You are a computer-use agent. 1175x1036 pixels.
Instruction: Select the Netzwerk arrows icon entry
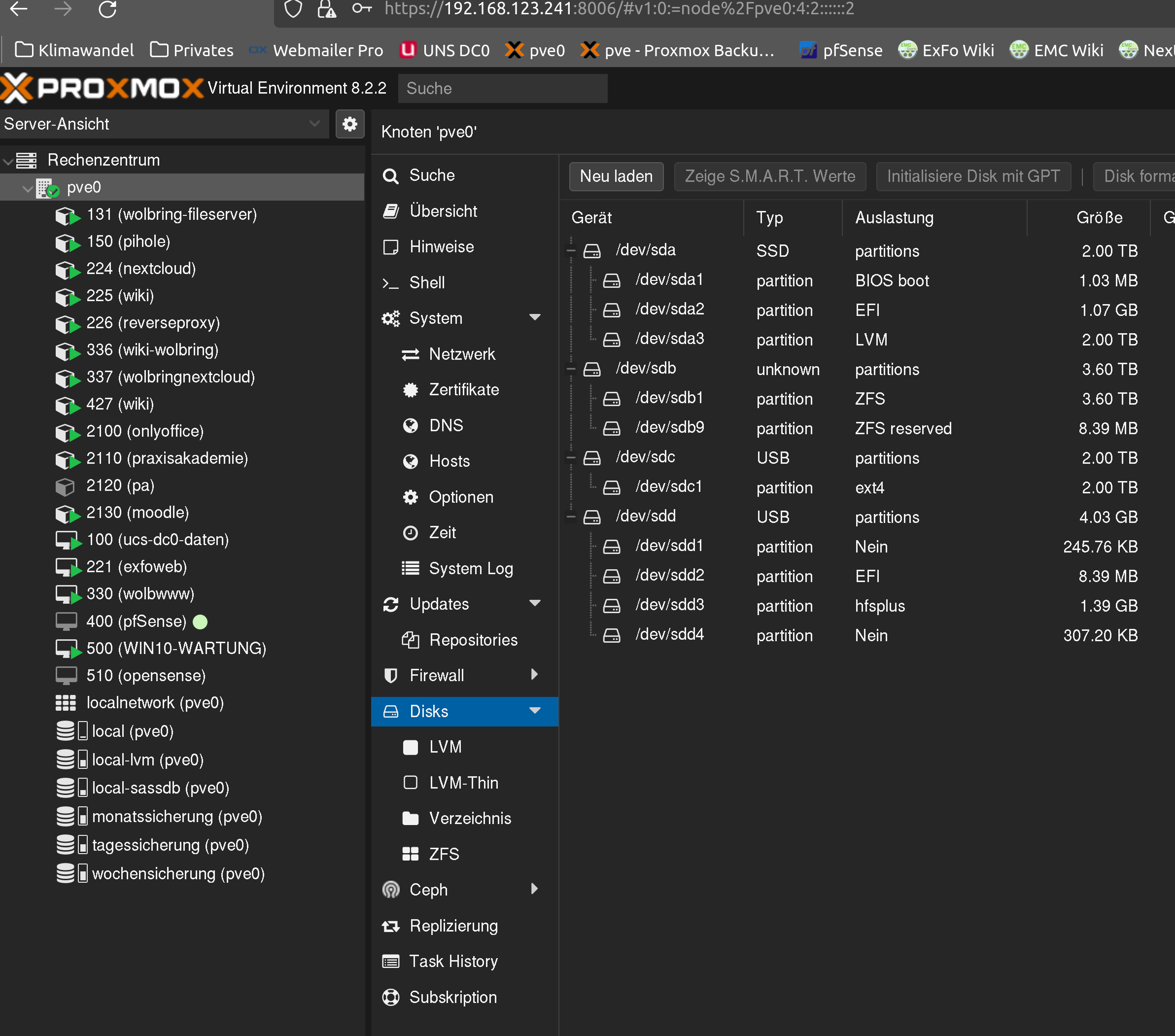pos(411,354)
